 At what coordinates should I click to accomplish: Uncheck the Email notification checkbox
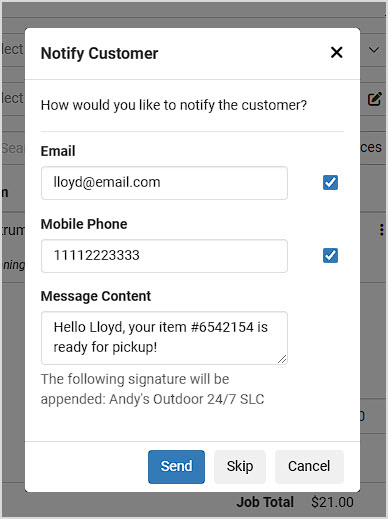330,183
